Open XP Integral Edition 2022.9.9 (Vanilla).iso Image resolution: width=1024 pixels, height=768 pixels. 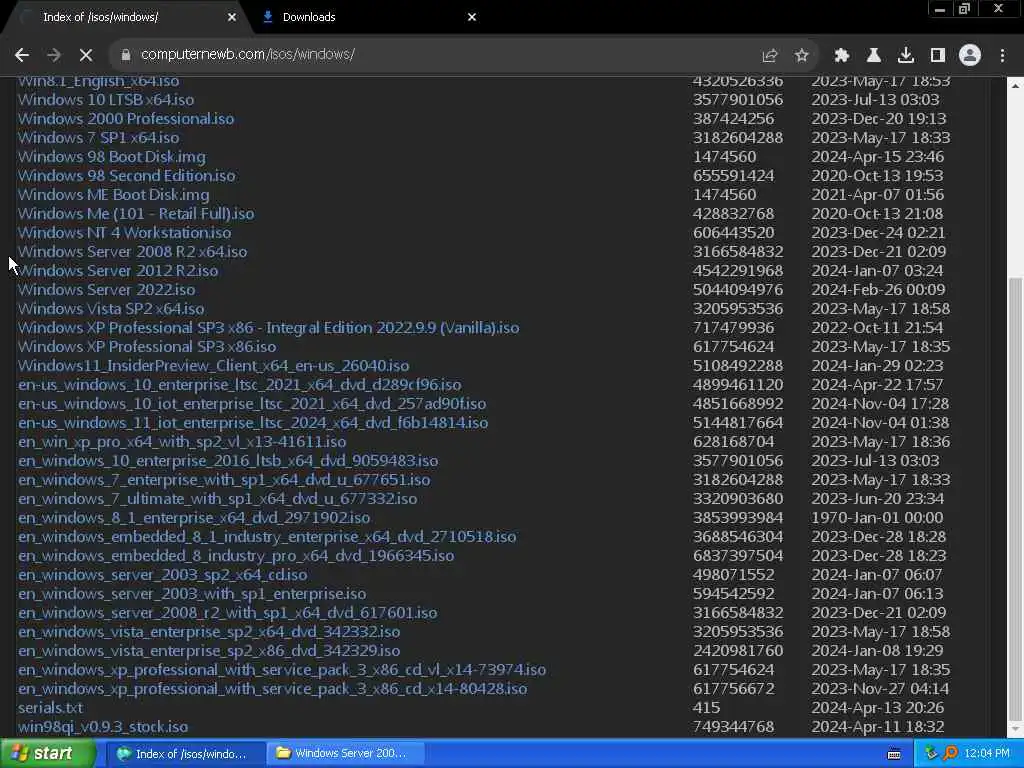[268, 327]
